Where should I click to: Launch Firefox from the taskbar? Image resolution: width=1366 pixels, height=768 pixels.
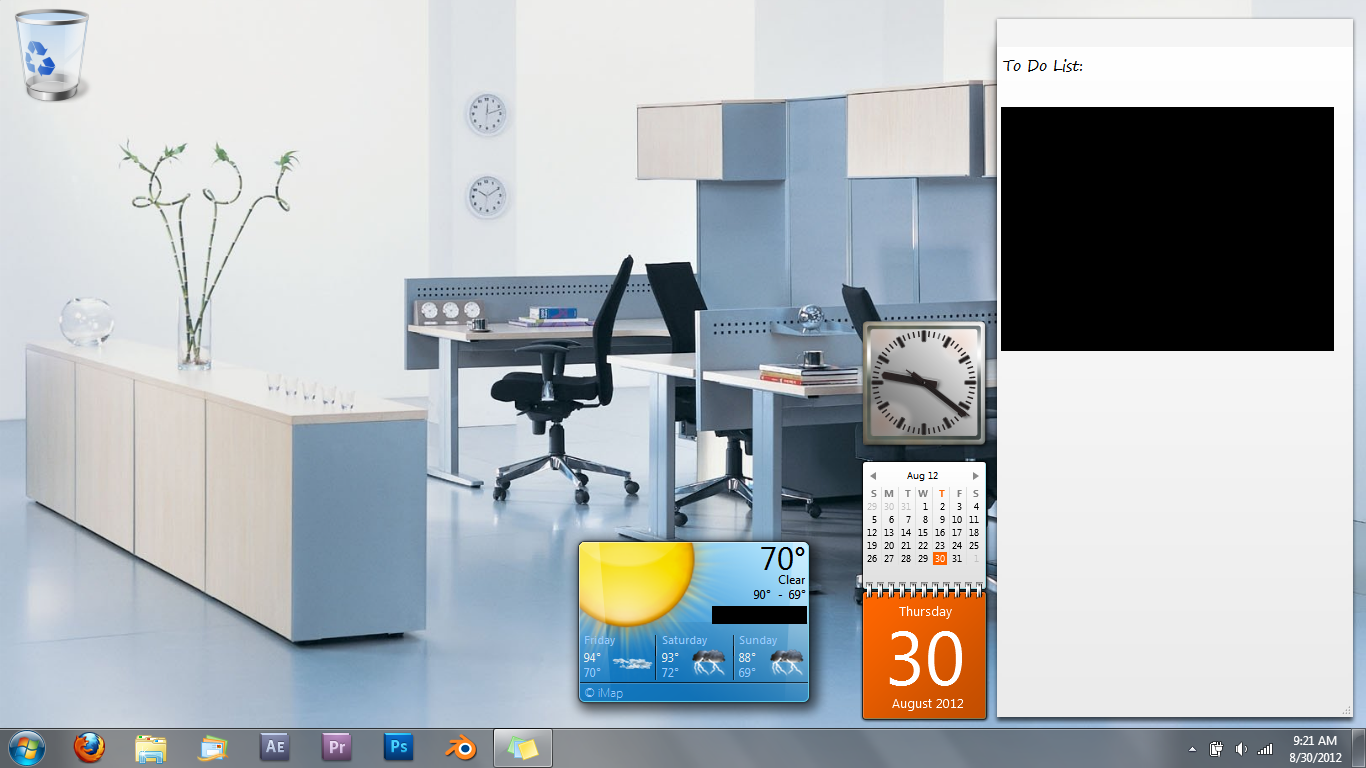89,747
